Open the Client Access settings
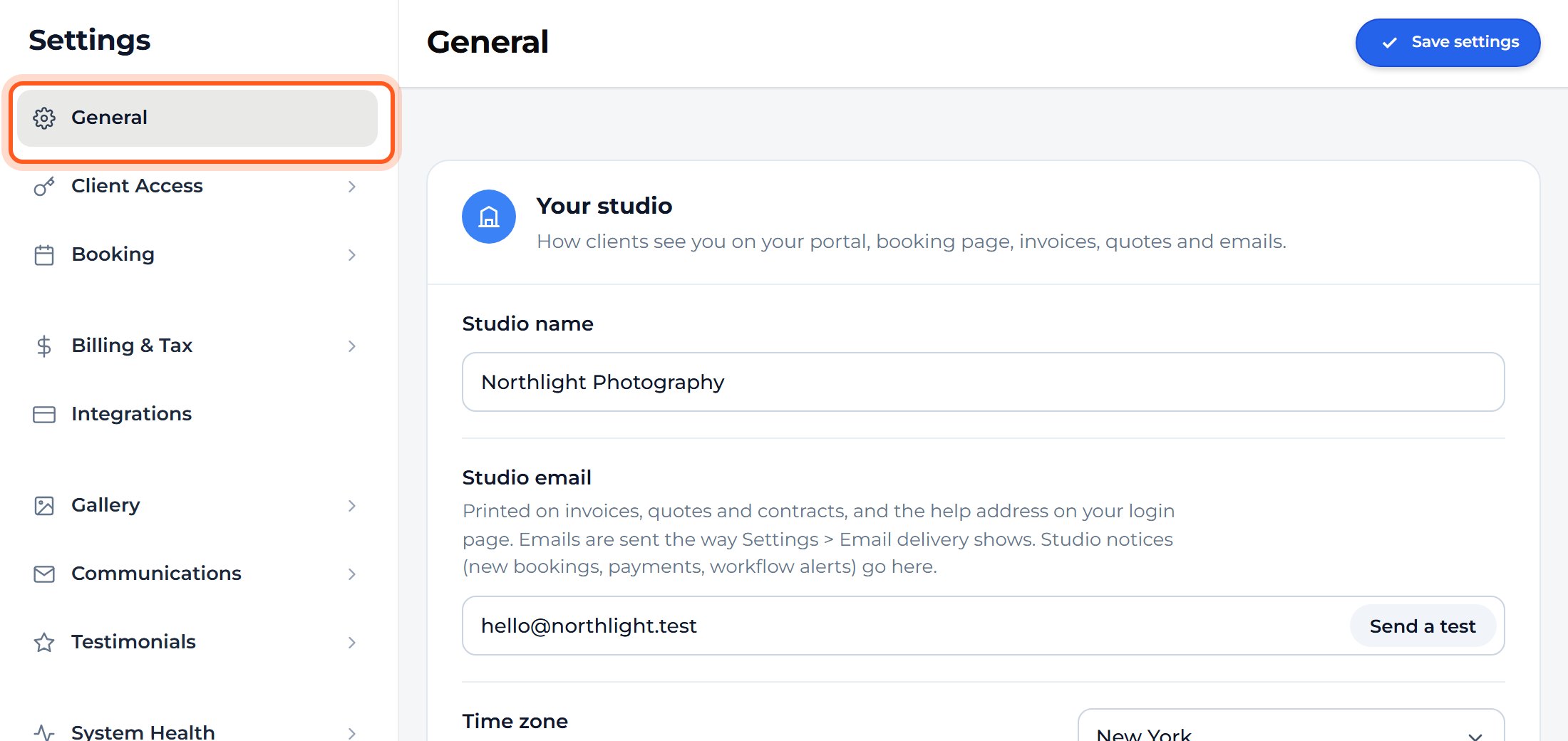1568x741 pixels. pyautogui.click(x=197, y=187)
